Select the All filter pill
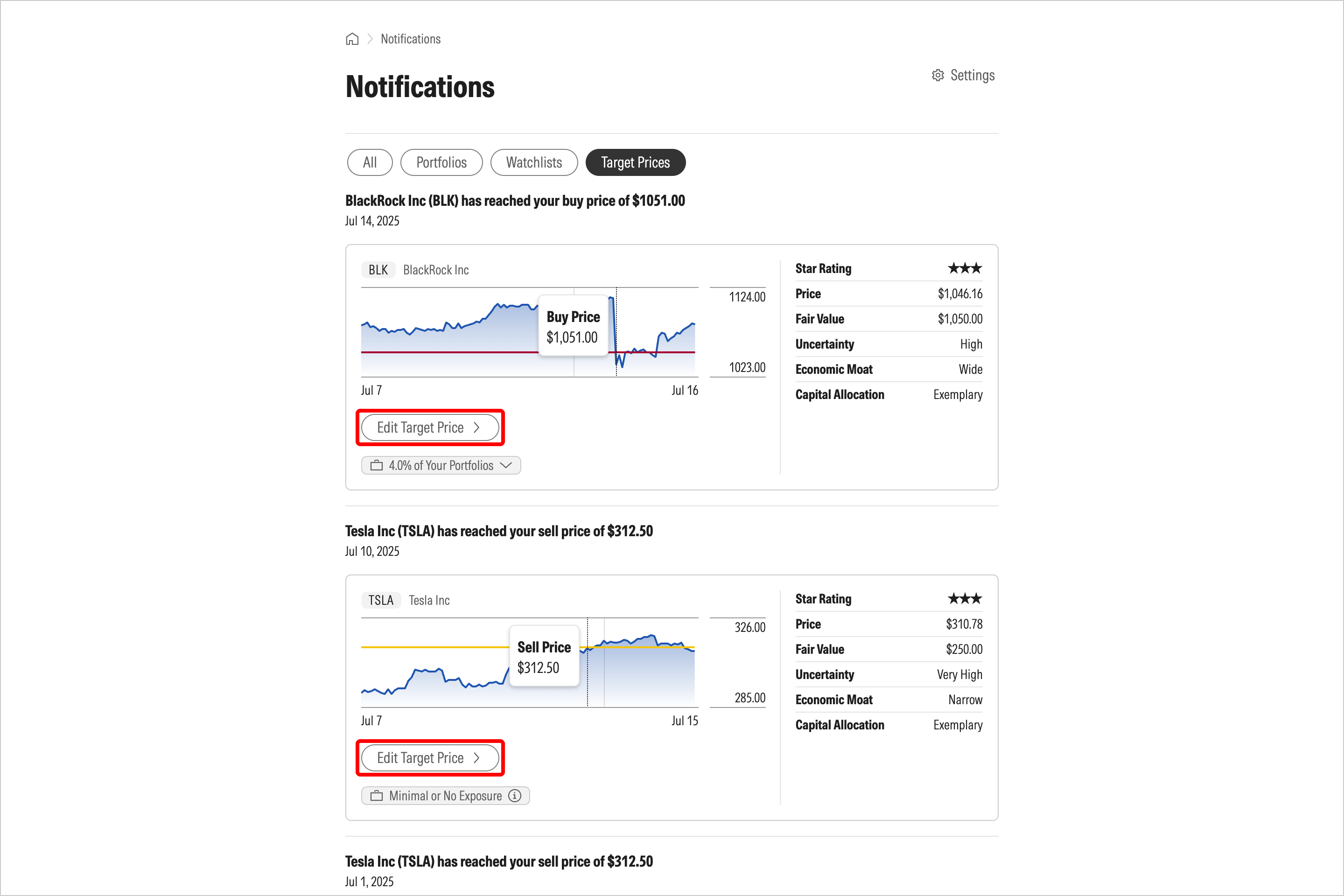Viewport: 1344px width, 896px height. click(x=370, y=162)
